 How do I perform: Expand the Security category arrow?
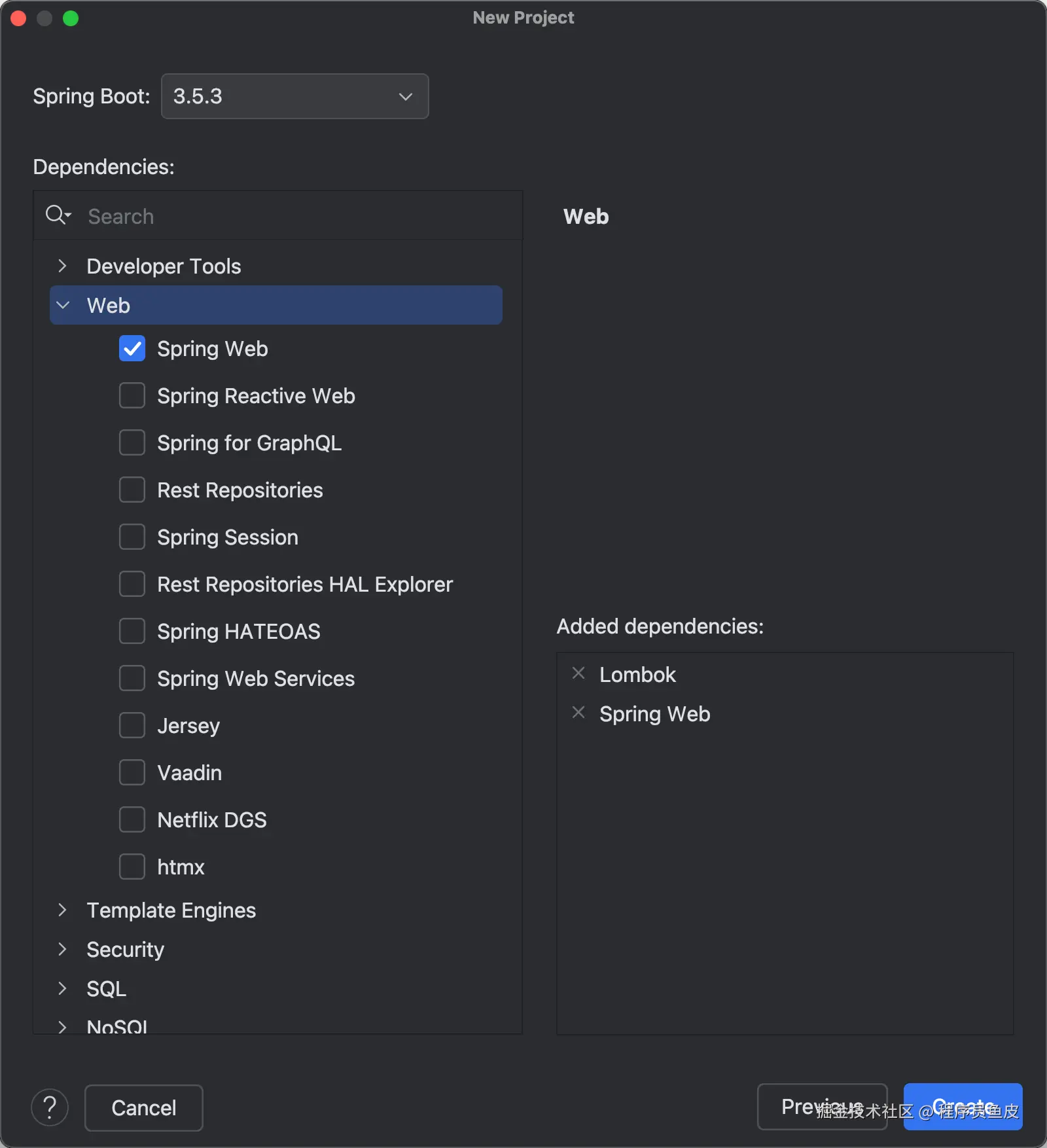(x=62, y=950)
